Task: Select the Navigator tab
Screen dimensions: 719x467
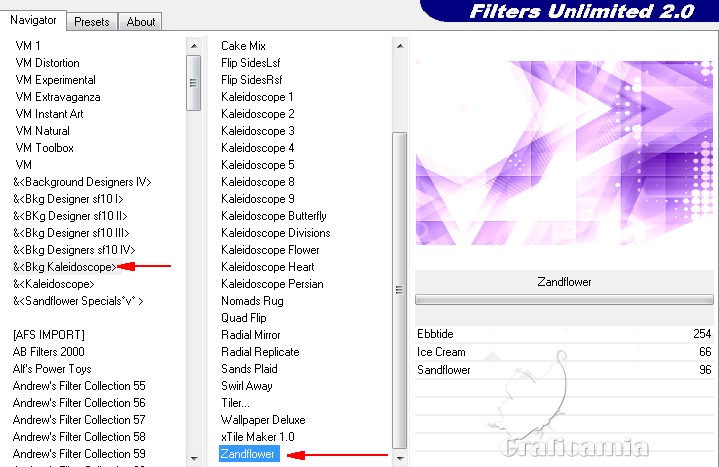Action: pos(33,20)
